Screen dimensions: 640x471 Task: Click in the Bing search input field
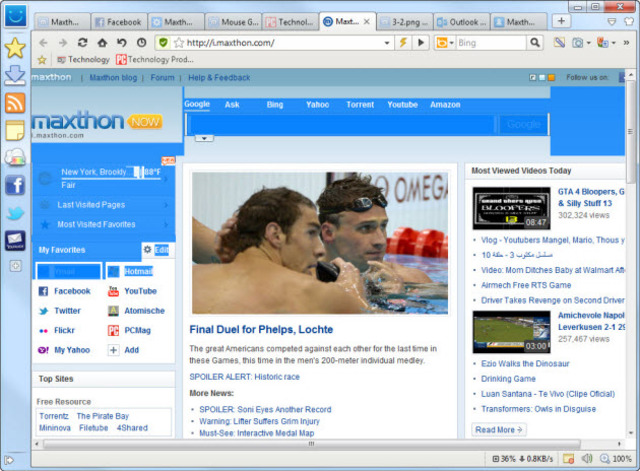click(x=491, y=42)
